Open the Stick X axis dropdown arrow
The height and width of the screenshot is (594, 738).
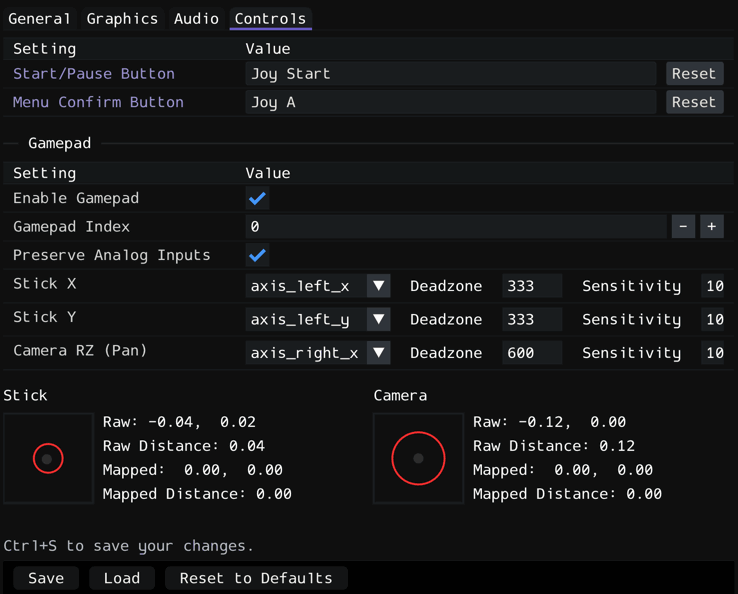click(x=379, y=286)
